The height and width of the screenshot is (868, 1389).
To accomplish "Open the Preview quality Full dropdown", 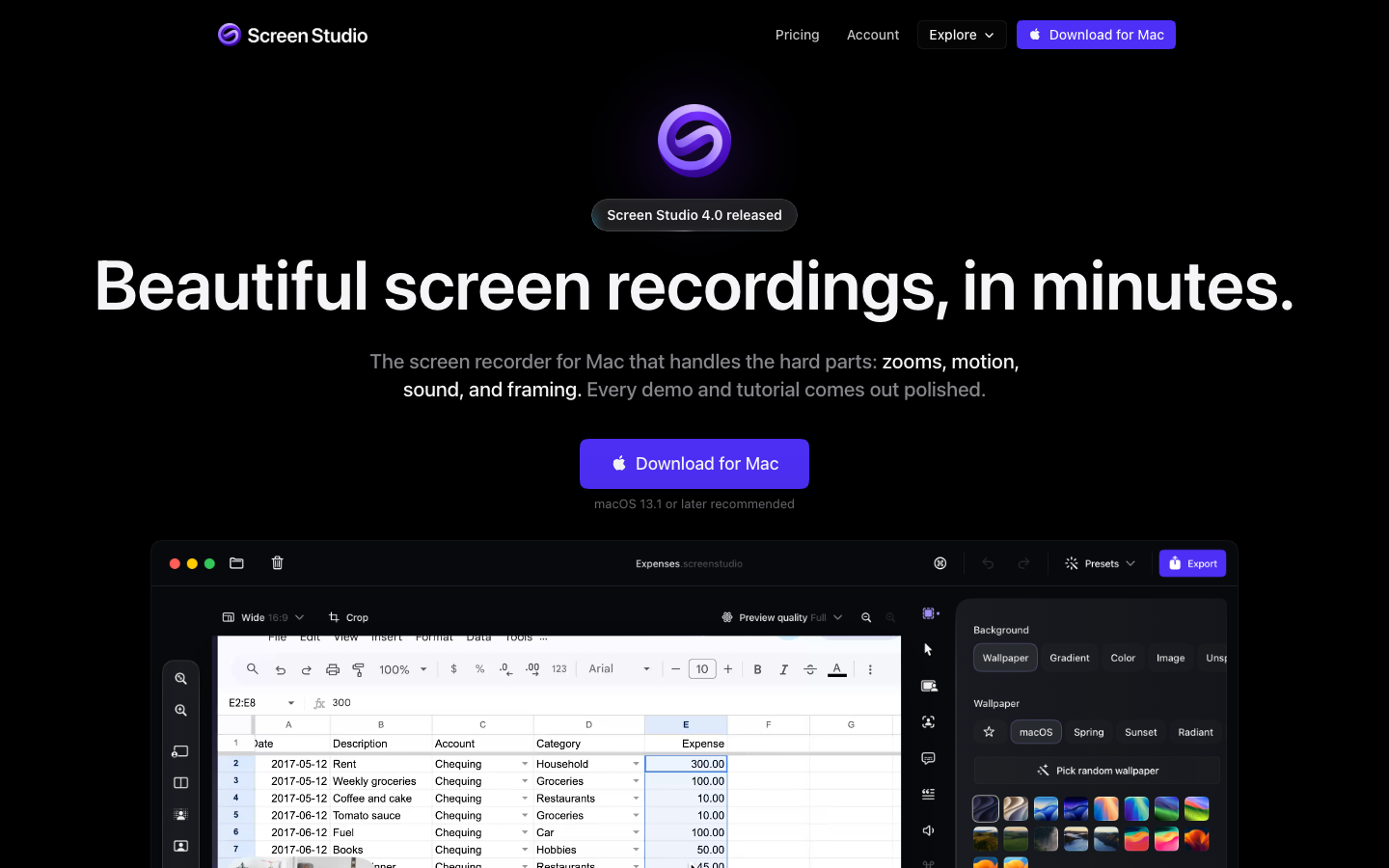I will coord(782,617).
